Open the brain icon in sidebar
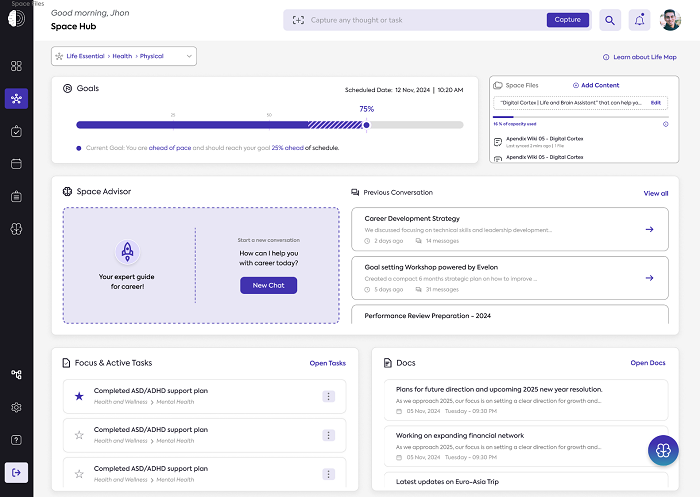The image size is (700, 497). (16, 229)
